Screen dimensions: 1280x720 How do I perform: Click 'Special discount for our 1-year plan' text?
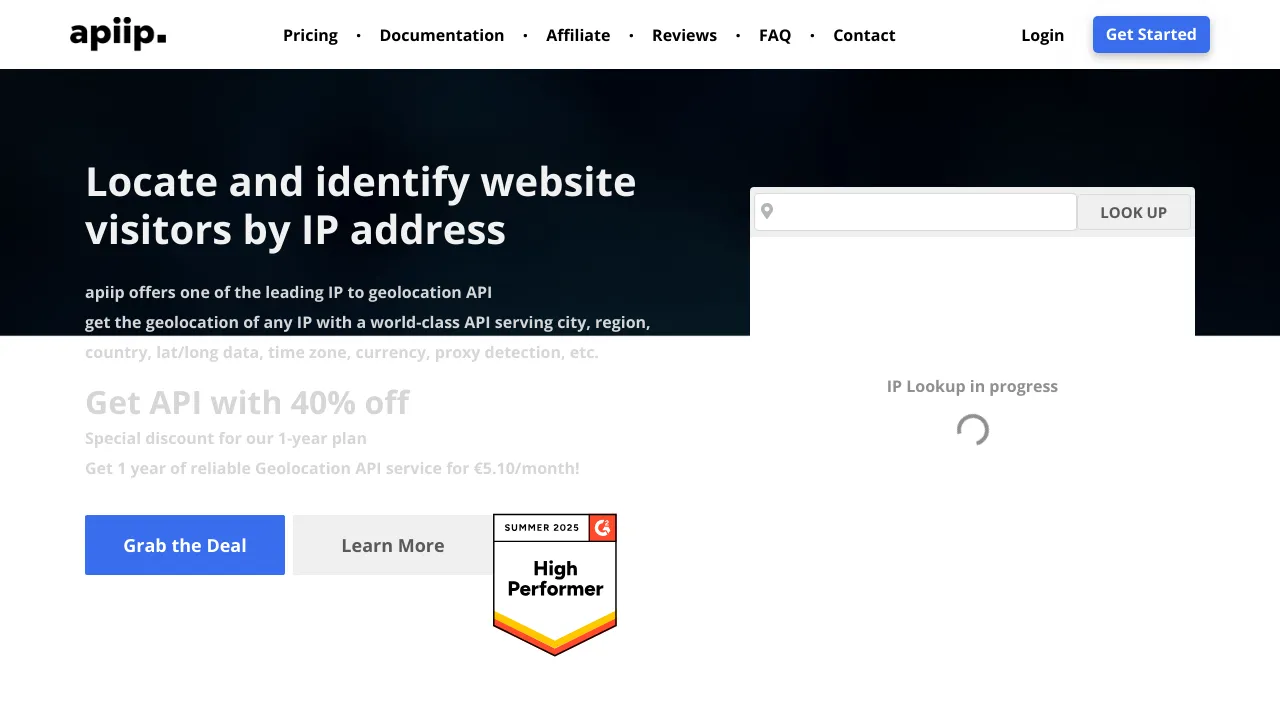coord(226,438)
